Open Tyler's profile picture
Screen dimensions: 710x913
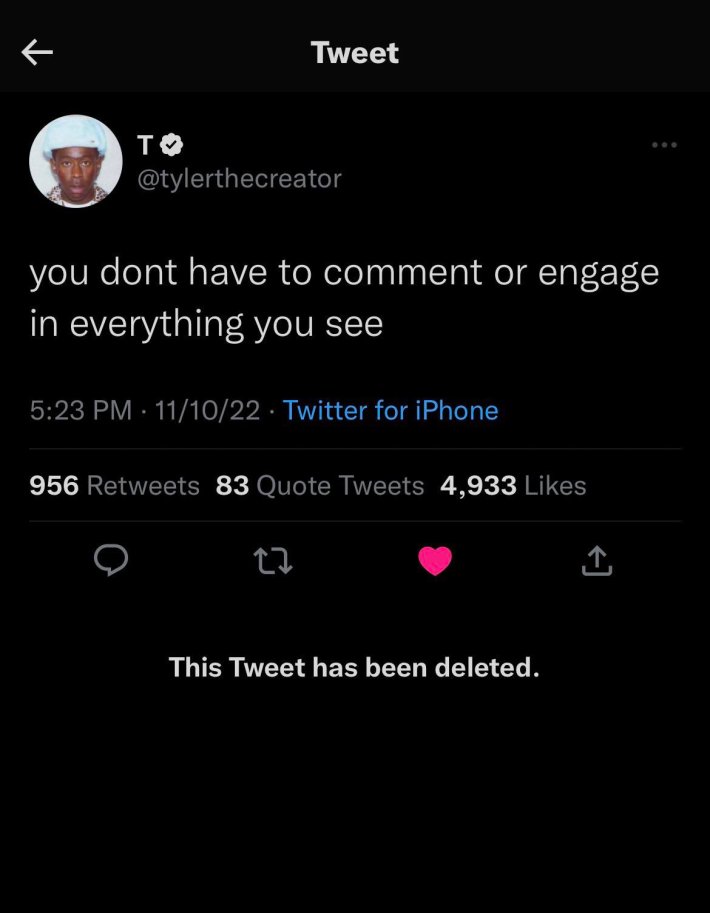click(x=75, y=161)
